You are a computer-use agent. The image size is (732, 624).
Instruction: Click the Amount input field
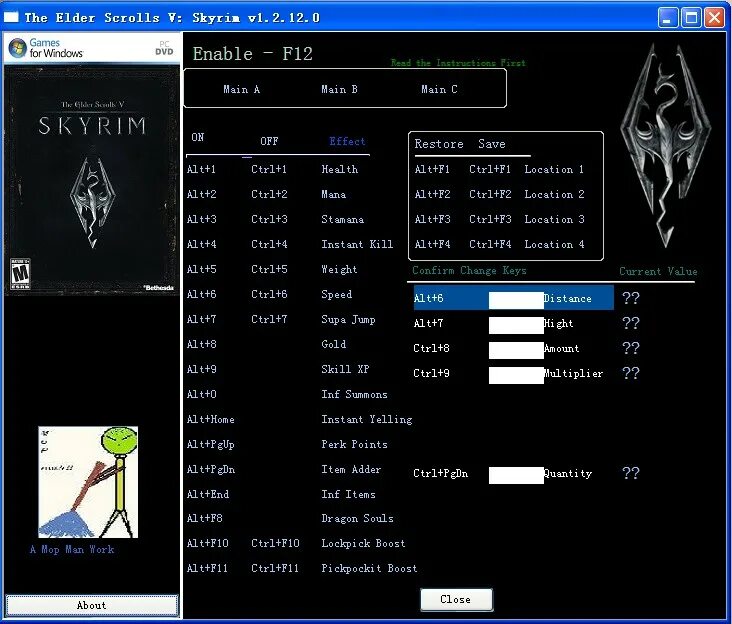516,350
